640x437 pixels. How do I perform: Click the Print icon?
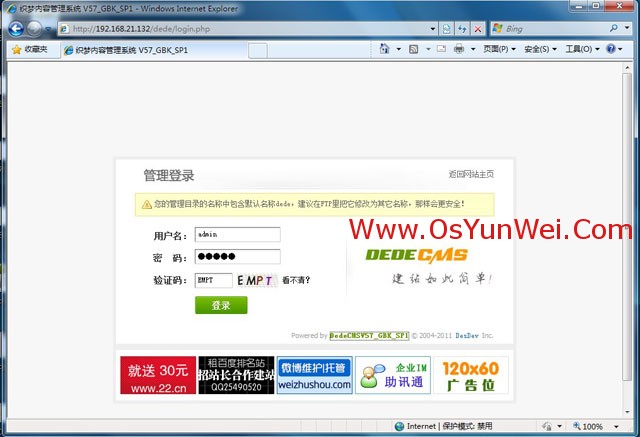click(x=459, y=49)
